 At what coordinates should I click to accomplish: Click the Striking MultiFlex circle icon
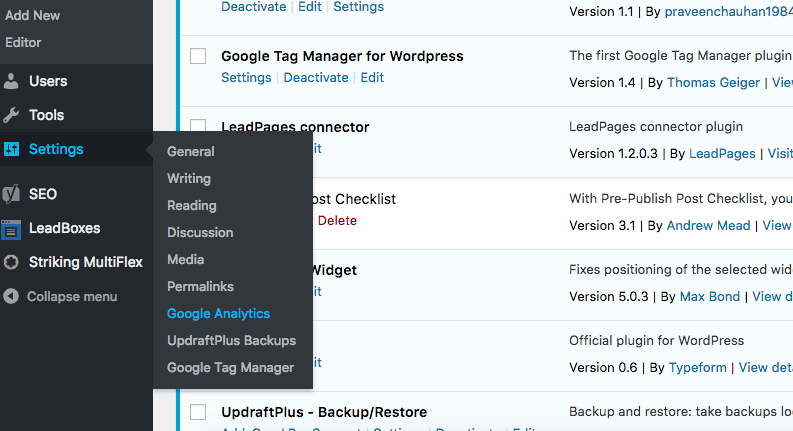[11, 262]
